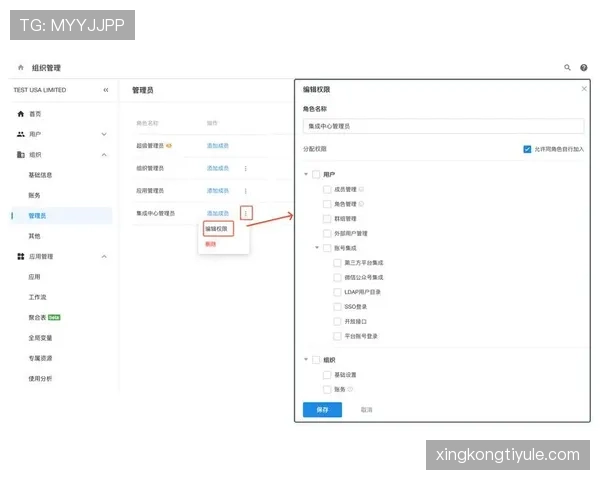Enable the 基础设置 checkbox
This screenshot has height=480, width=600.
(x=327, y=375)
